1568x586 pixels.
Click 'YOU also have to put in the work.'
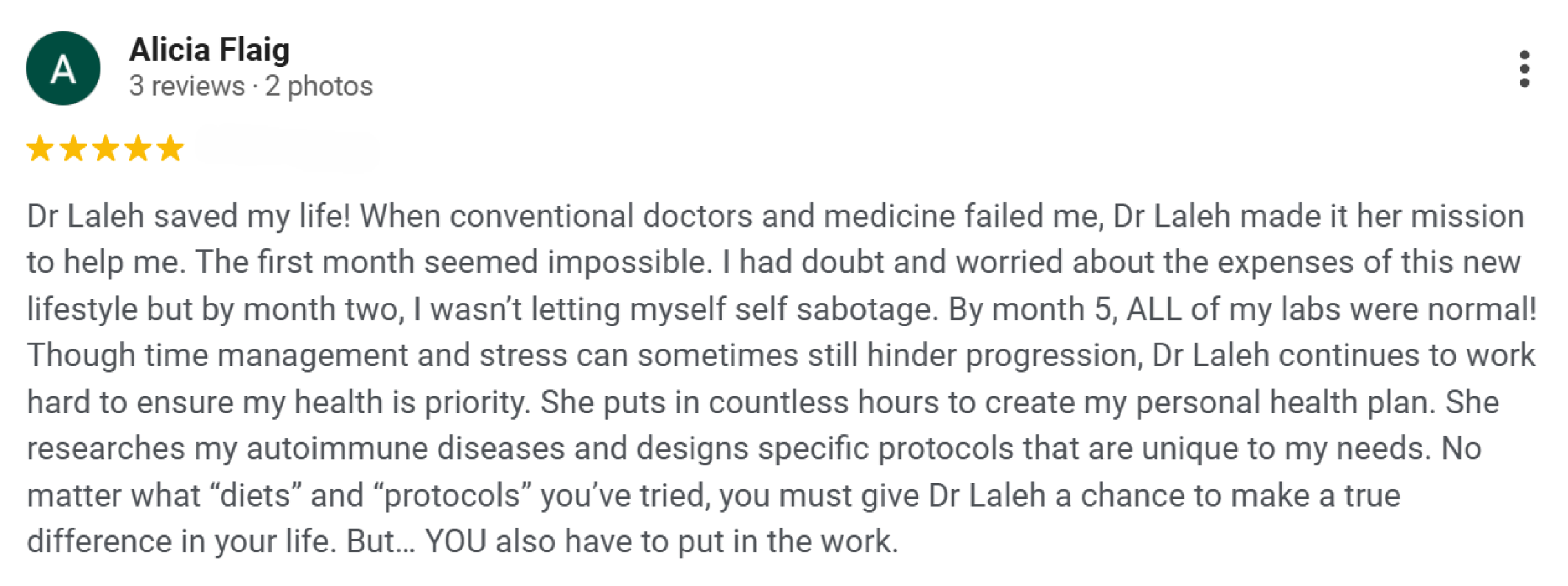click(x=661, y=542)
